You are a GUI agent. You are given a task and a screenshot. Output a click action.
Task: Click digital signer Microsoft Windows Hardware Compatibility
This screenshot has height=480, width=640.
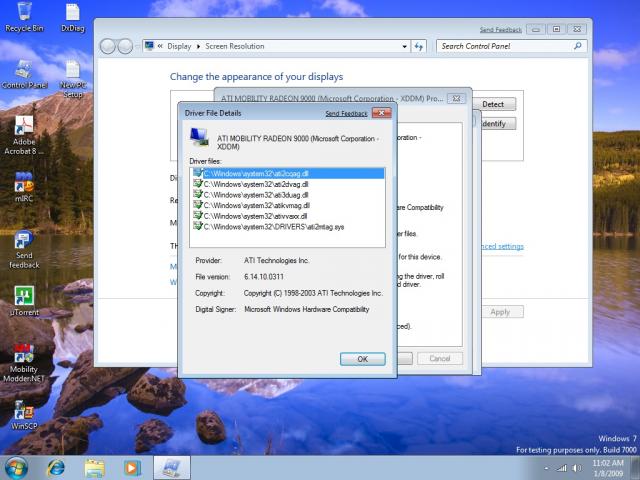pyautogui.click(x=307, y=309)
